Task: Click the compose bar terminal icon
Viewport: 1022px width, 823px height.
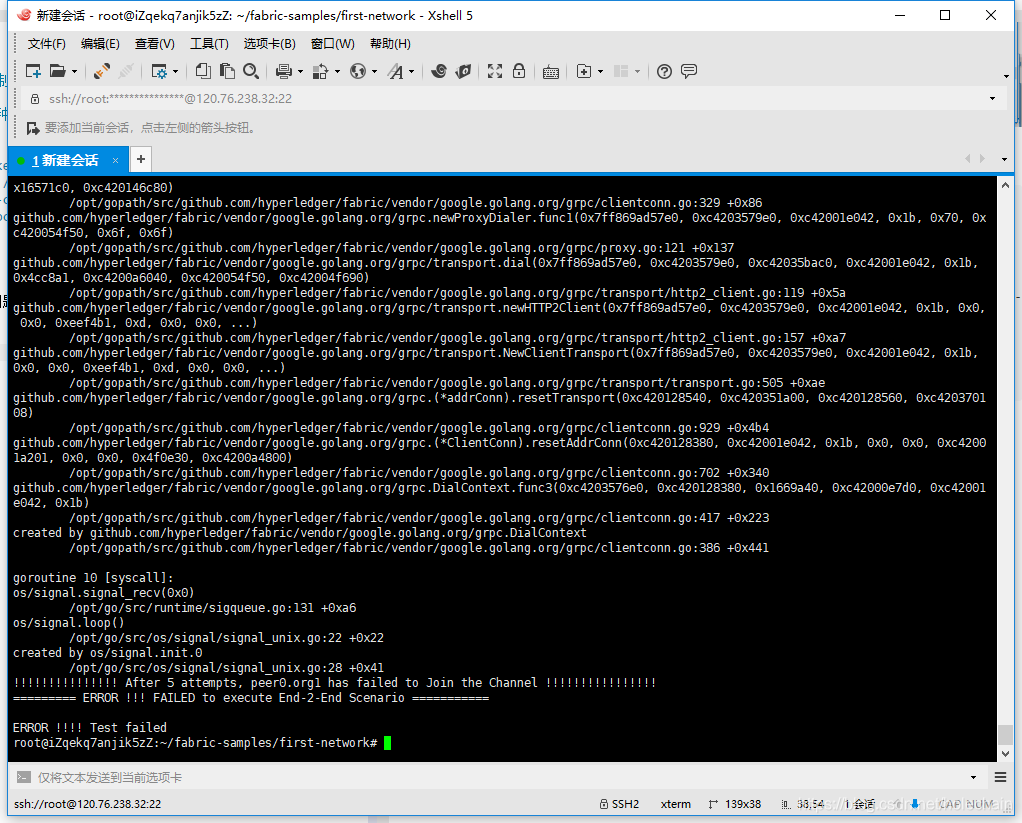Action: 23,777
